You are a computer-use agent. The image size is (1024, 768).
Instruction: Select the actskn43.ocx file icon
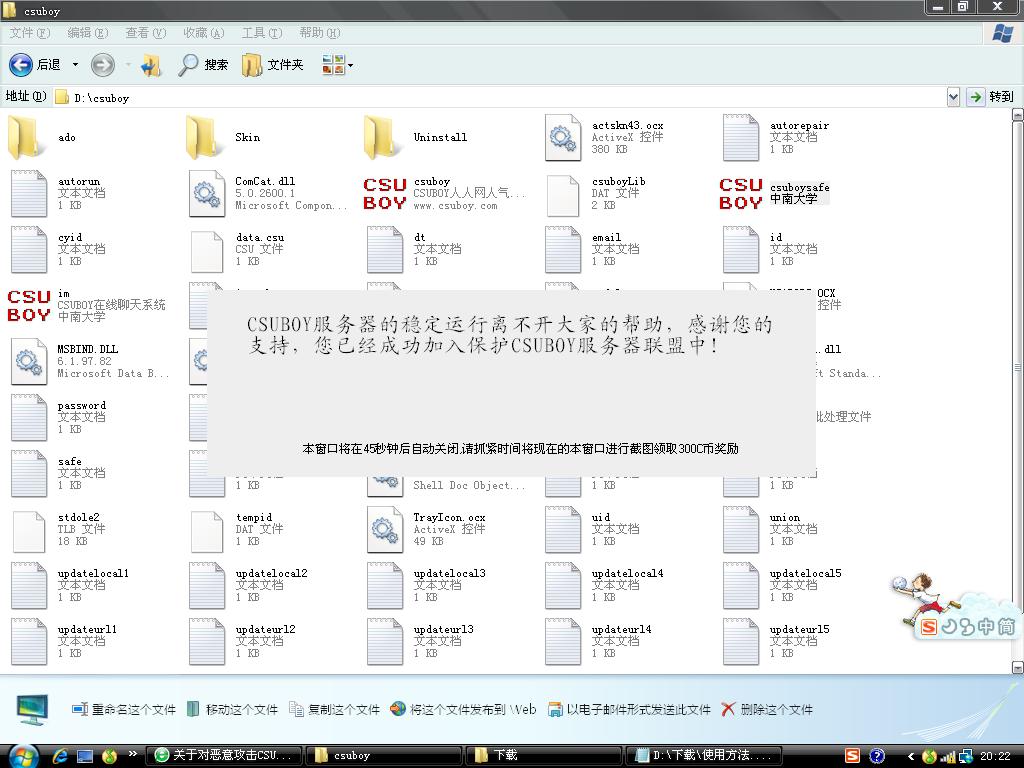point(563,137)
